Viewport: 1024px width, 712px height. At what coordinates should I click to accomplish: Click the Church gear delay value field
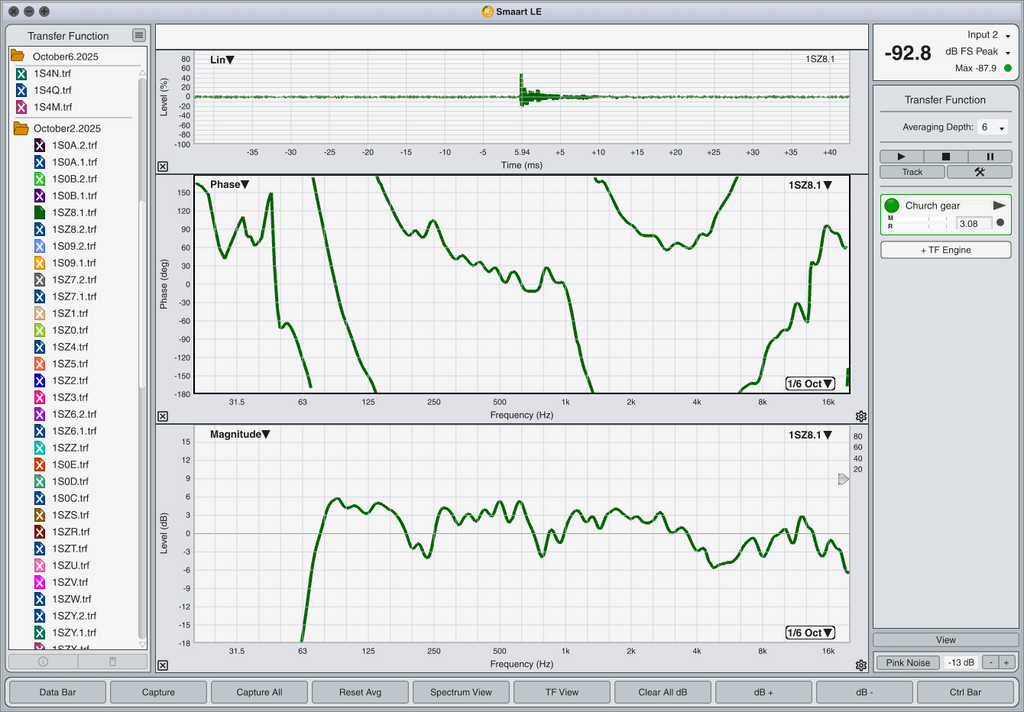[x=972, y=223]
